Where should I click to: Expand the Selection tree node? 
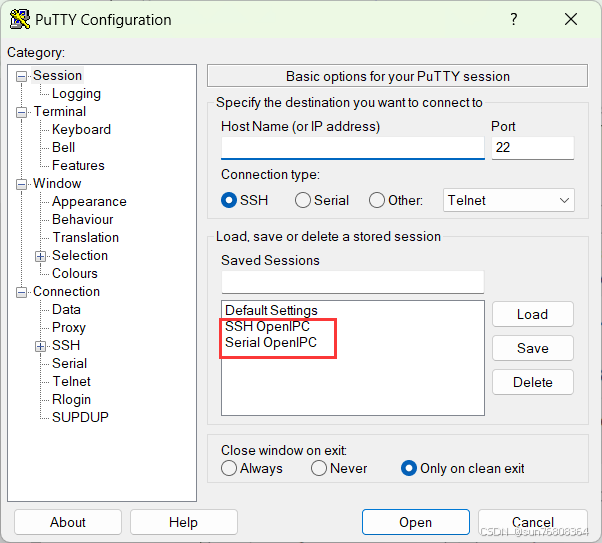(40, 256)
